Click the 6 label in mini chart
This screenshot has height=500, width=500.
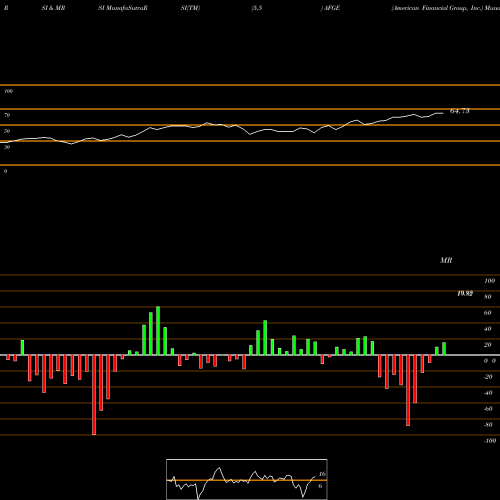tap(320, 486)
